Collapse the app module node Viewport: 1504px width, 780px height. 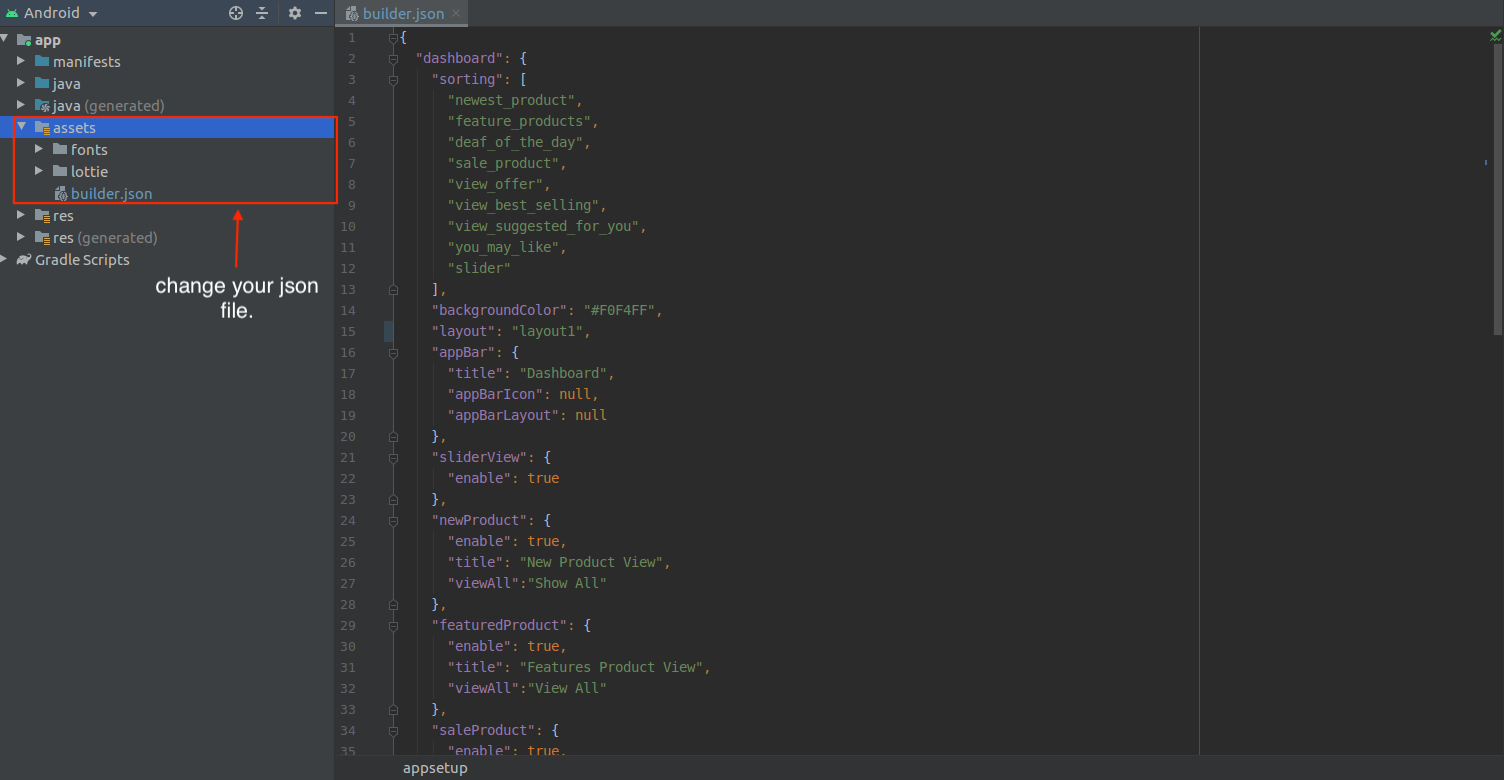tap(5, 39)
